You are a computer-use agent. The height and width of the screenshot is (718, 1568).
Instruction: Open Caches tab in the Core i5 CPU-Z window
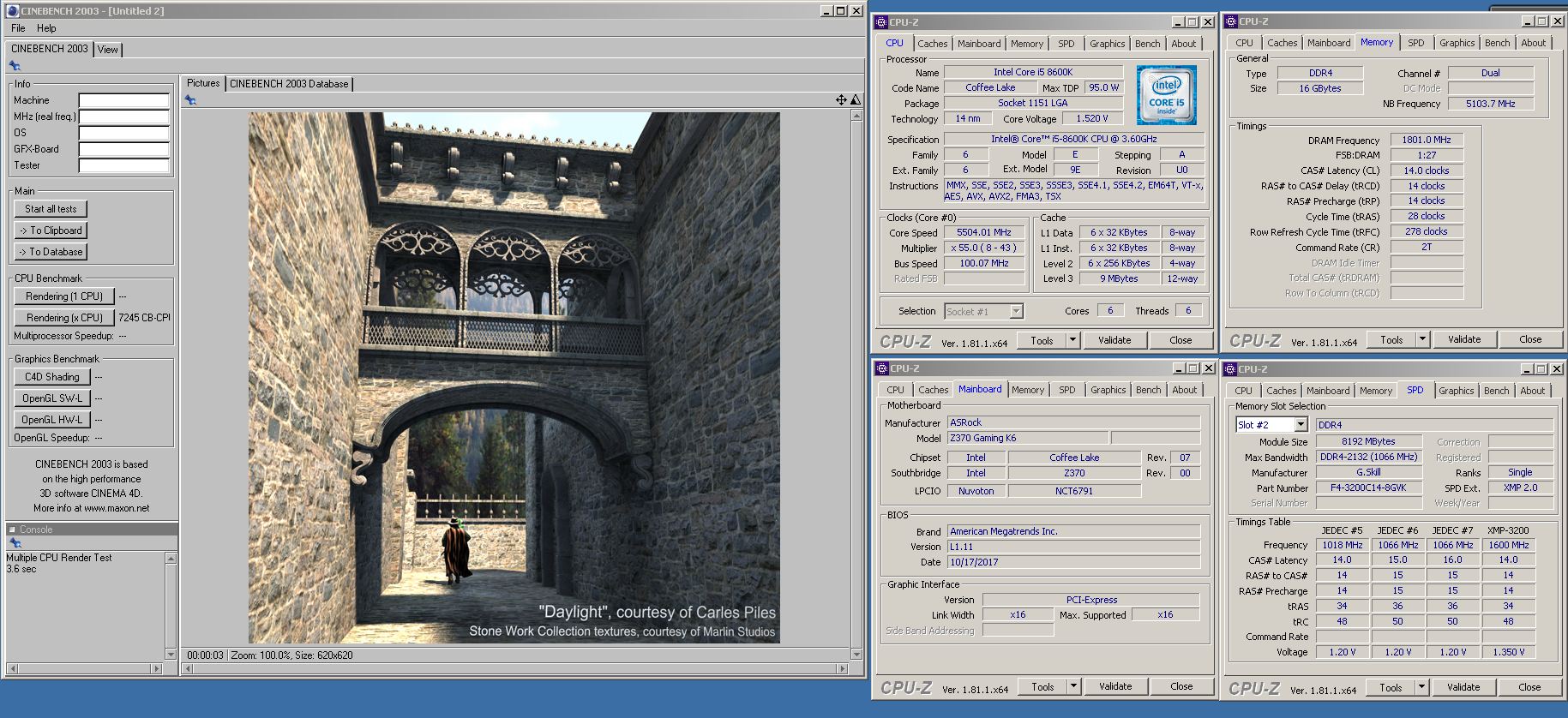933,44
